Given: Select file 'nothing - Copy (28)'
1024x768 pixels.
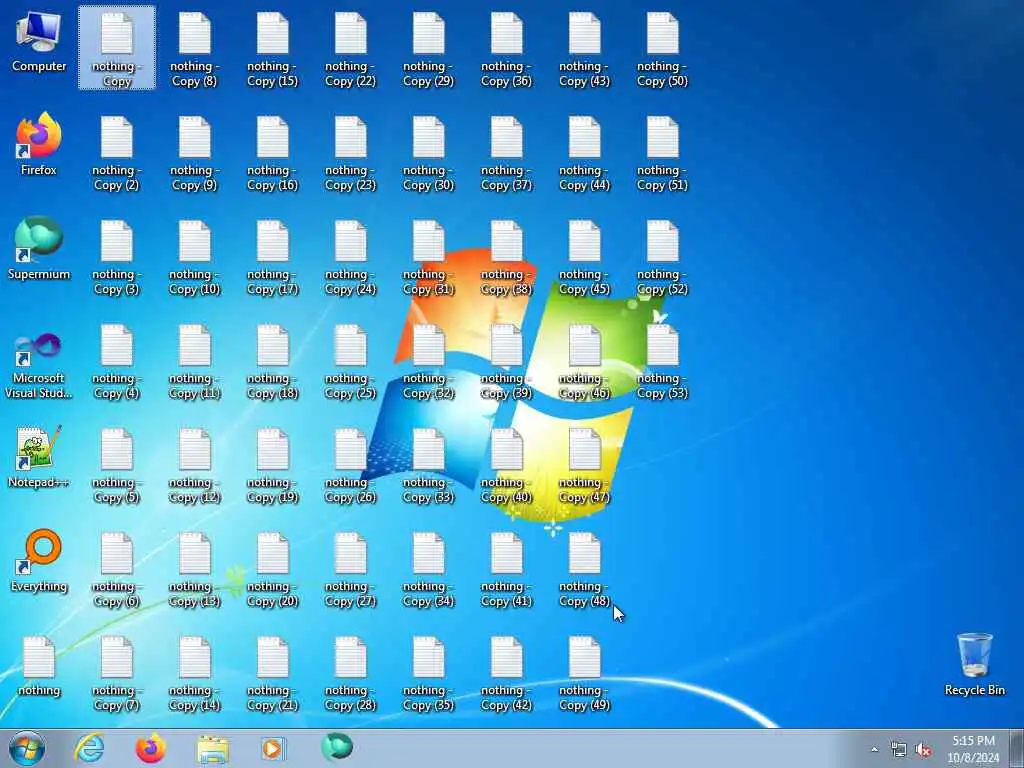Looking at the screenshot, I should [x=351, y=674].
